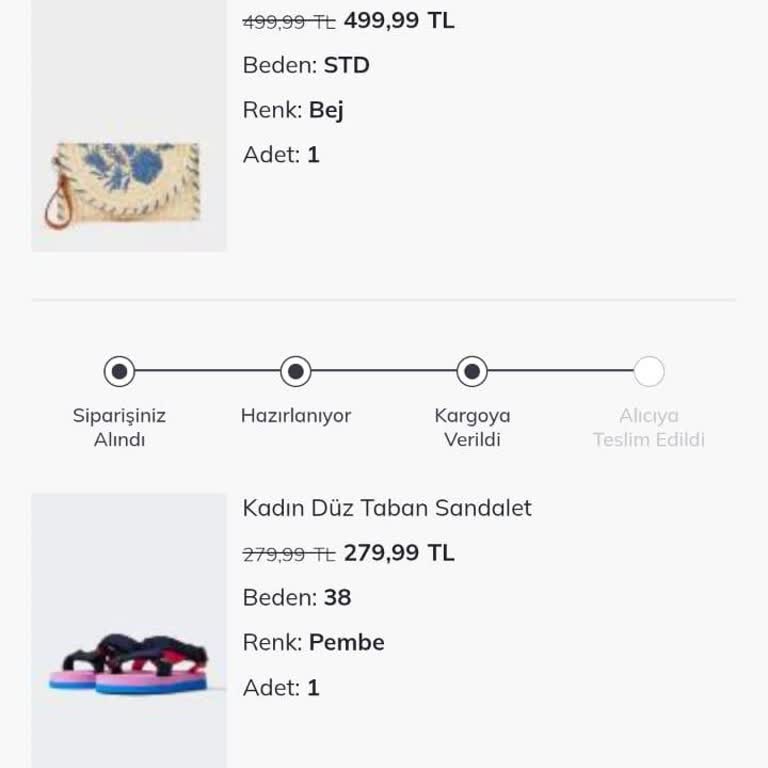Viewport: 768px width, 768px height.
Task: Open the beige straw clutch bag image
Action: [129, 182]
